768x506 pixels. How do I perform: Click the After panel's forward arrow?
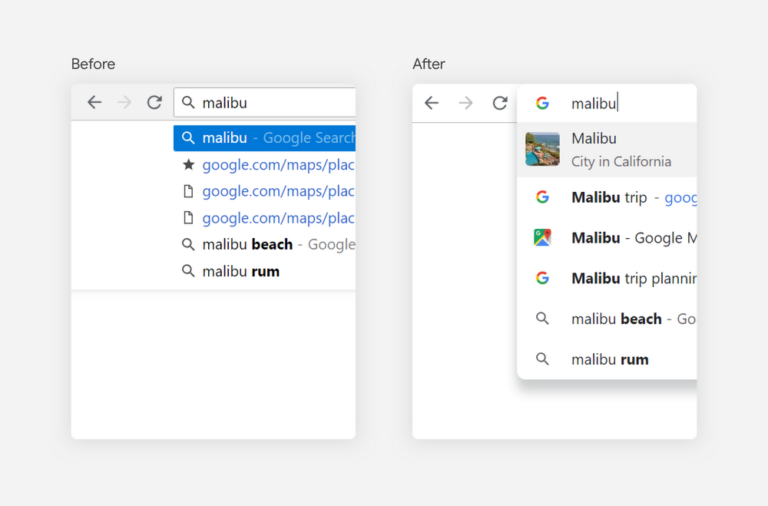coord(466,103)
